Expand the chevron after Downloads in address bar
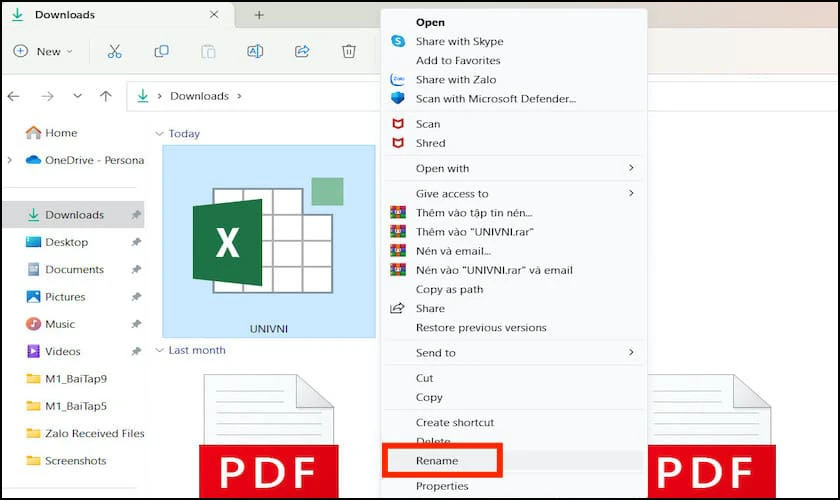The width and height of the screenshot is (840, 500). coord(239,96)
